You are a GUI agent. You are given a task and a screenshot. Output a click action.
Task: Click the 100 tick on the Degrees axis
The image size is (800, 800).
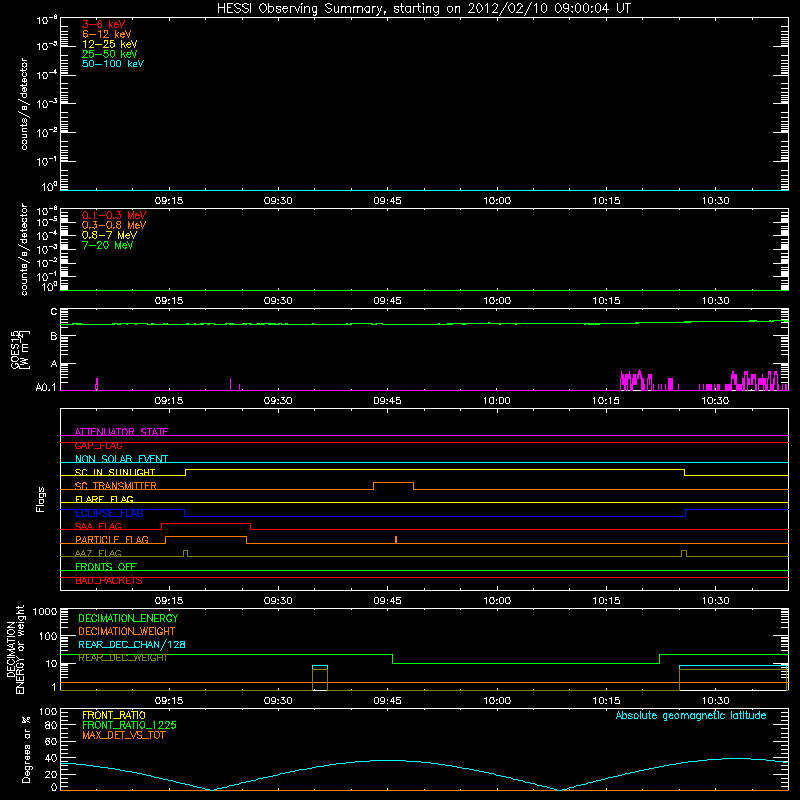[48, 712]
